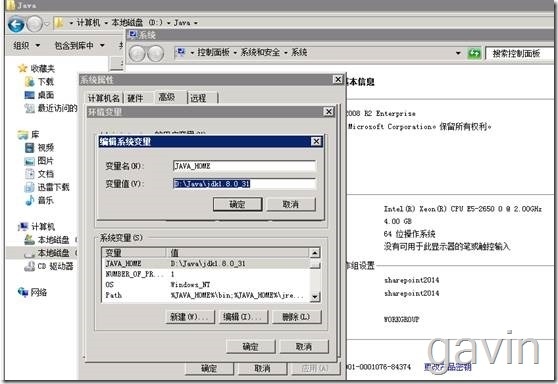Viewport: 558px width, 384px height.
Task: Click 新建 system variable button
Action: (x=190, y=317)
